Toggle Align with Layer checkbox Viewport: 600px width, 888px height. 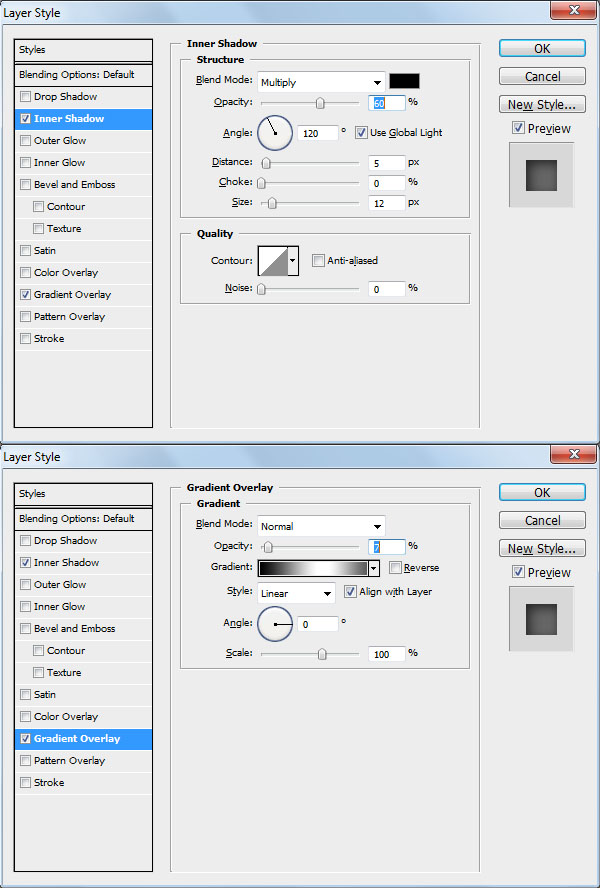click(x=350, y=591)
